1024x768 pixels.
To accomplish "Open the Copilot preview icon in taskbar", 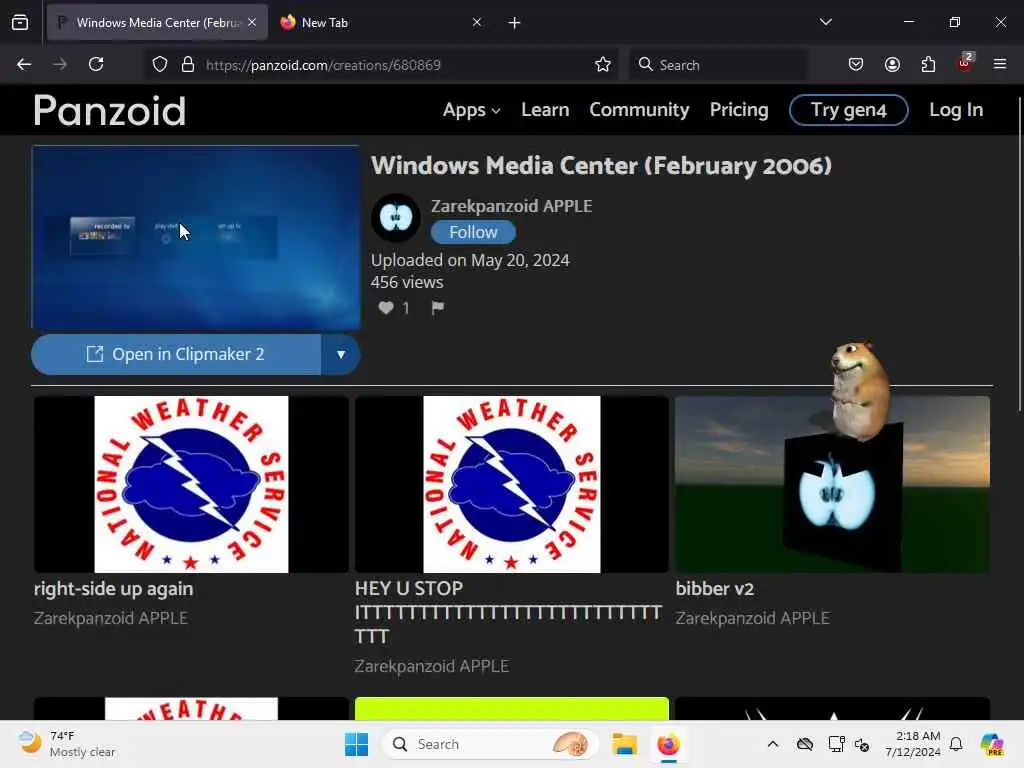I will 992,744.
